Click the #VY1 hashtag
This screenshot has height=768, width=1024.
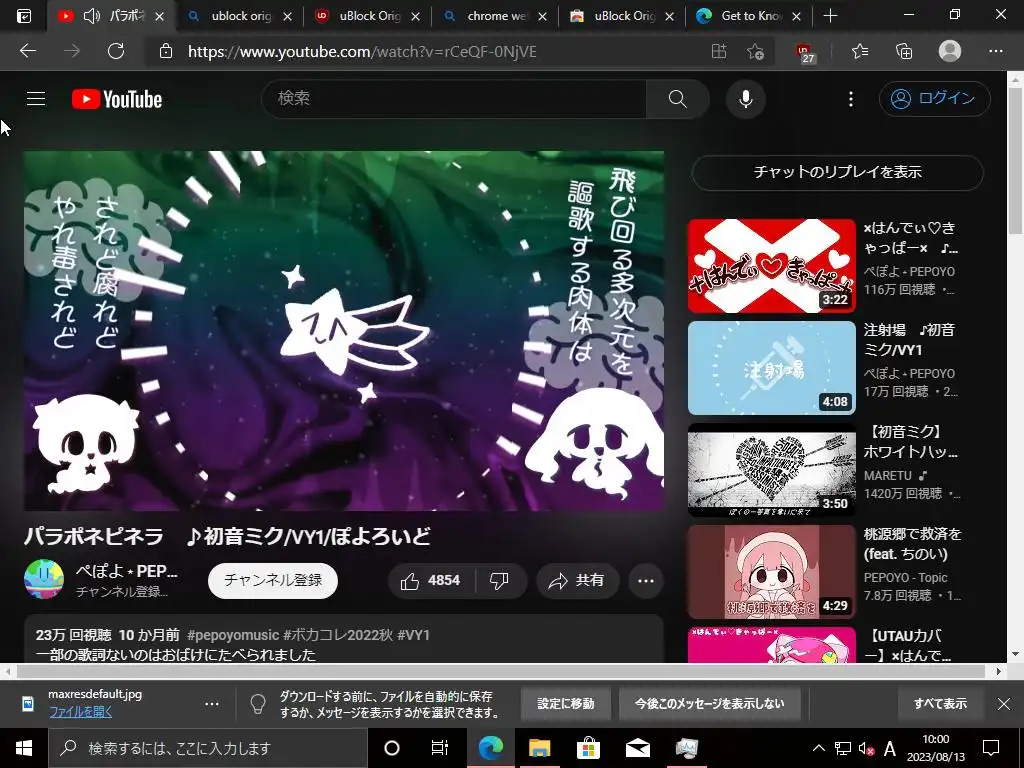(413, 635)
